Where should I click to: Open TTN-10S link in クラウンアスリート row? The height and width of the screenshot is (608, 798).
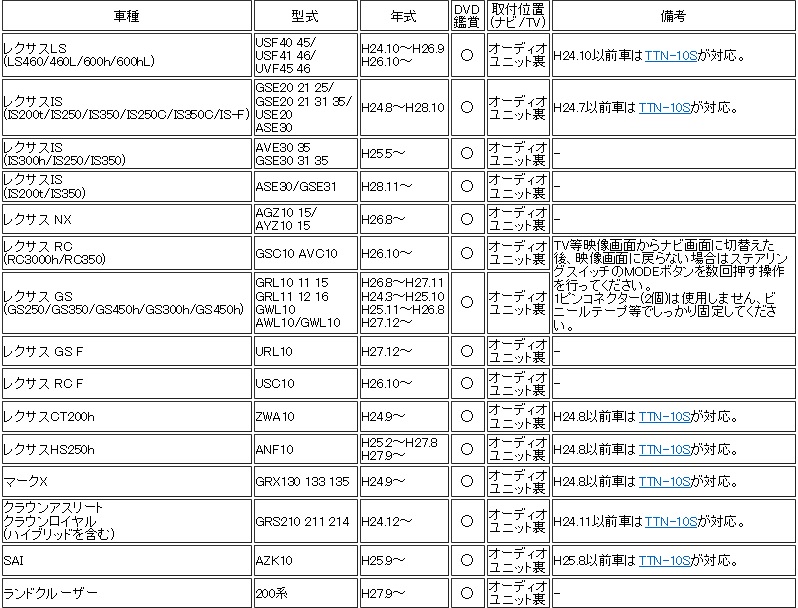[x=671, y=521]
